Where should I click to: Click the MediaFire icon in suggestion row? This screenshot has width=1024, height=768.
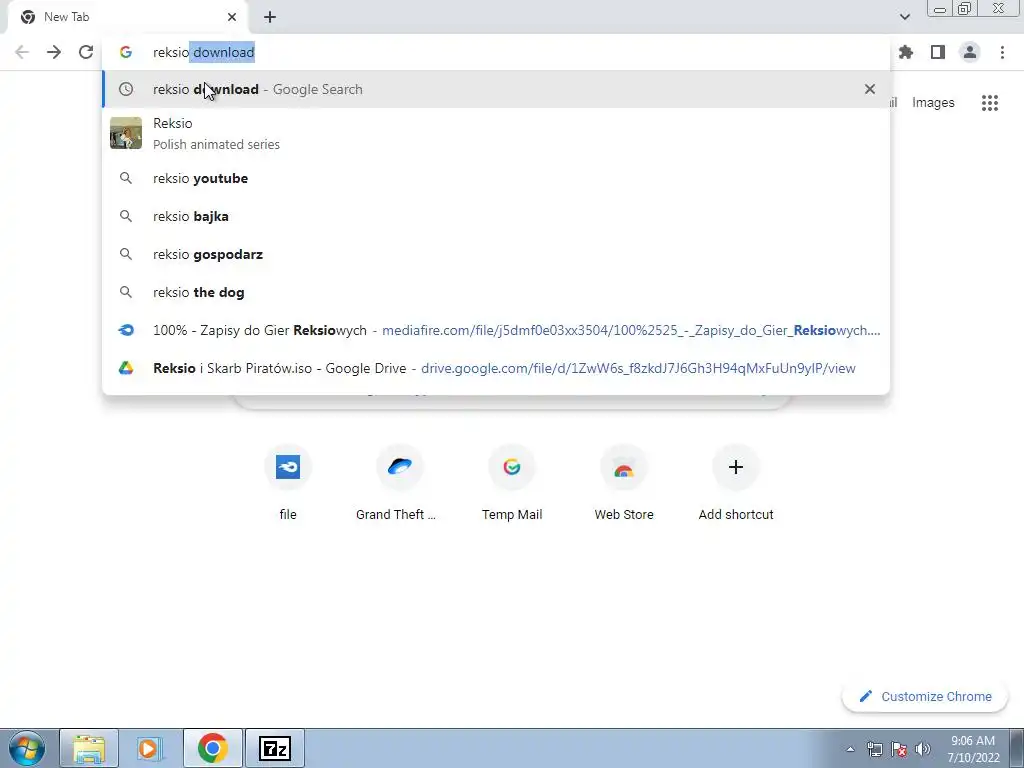point(126,330)
